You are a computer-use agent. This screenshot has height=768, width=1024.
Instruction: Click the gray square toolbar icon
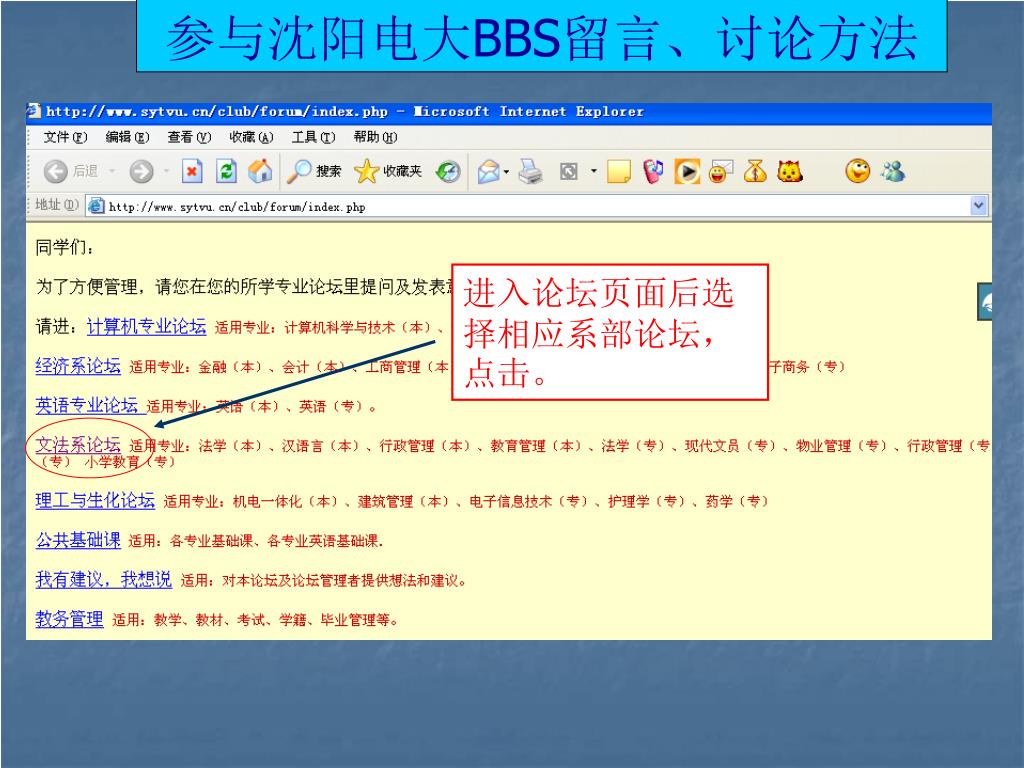click(x=569, y=172)
